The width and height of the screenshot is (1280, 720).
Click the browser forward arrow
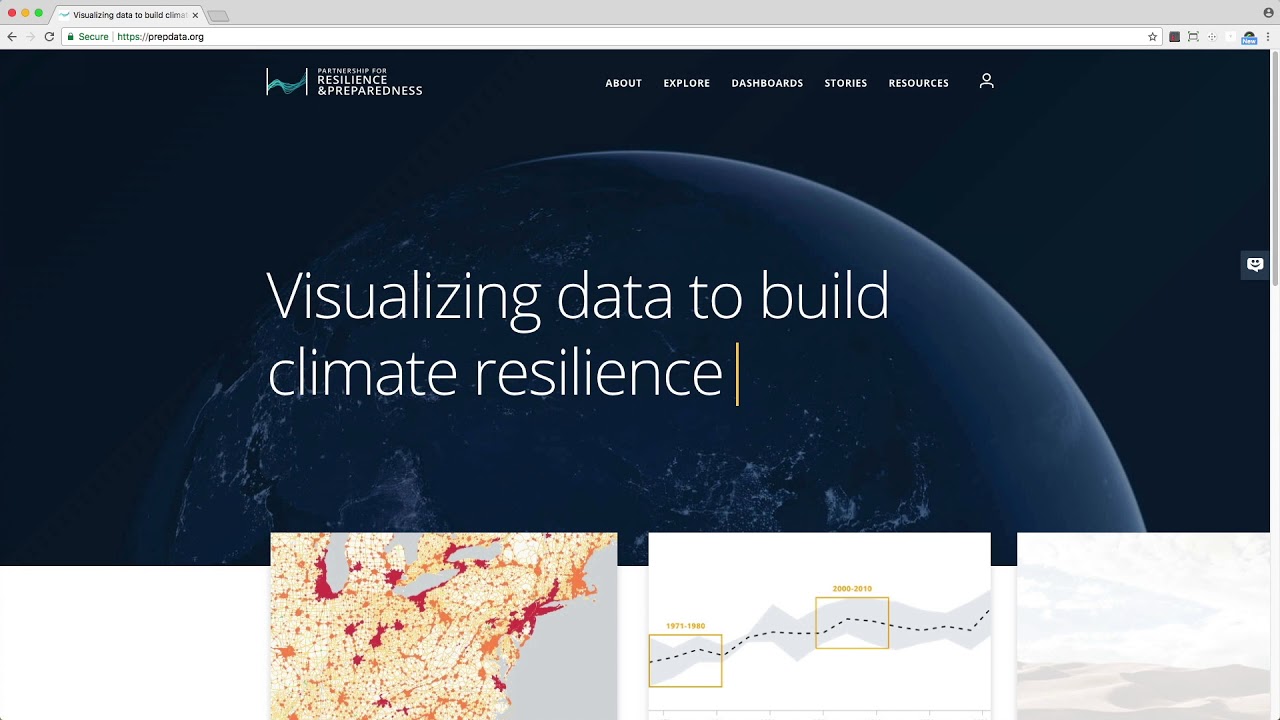click(x=30, y=37)
